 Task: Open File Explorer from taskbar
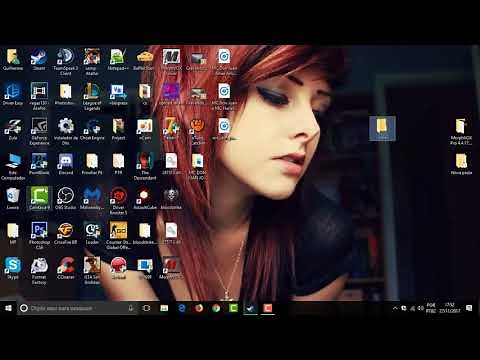tap(164, 308)
